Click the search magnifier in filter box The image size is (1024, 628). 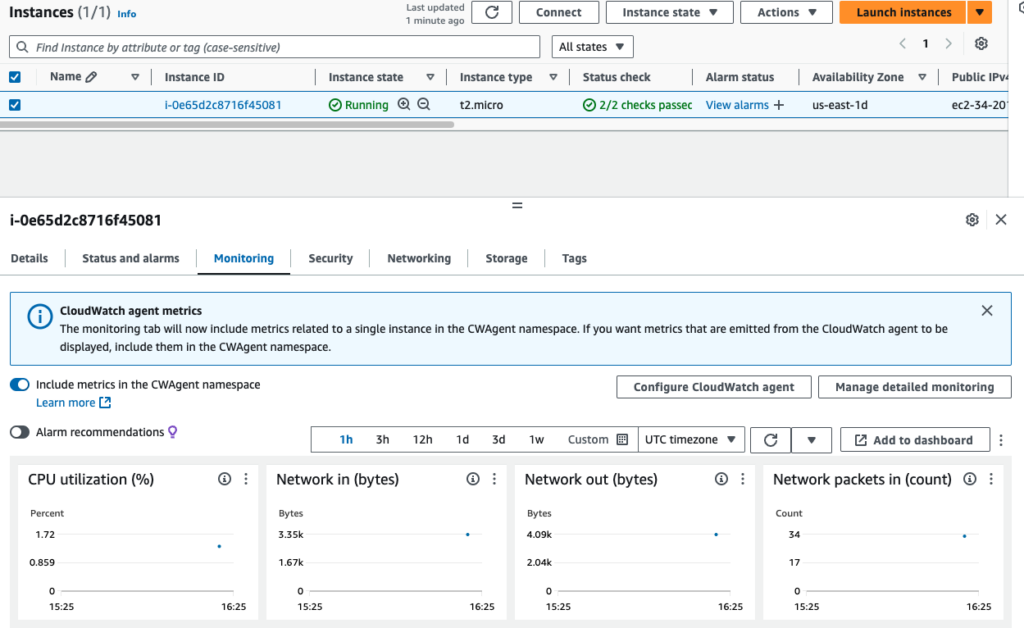tap(22, 47)
